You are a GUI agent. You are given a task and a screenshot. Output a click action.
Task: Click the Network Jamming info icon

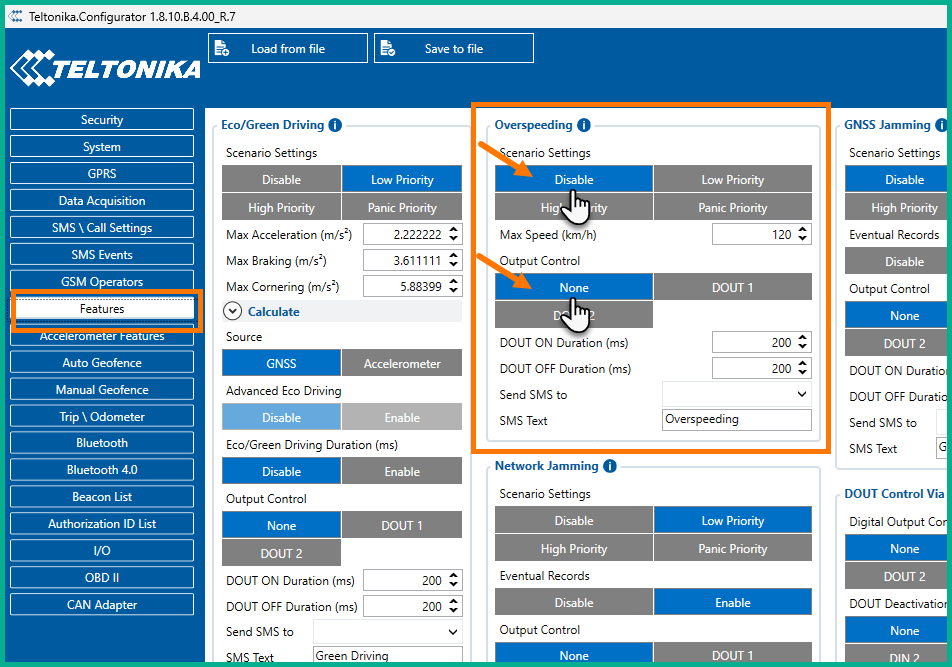[609, 466]
